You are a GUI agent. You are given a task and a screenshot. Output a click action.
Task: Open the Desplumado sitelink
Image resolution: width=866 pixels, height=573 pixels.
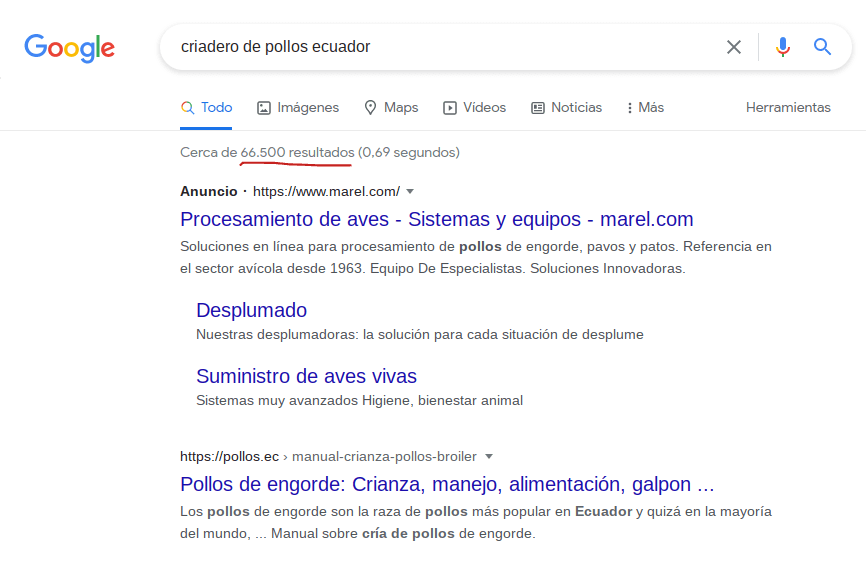point(251,310)
